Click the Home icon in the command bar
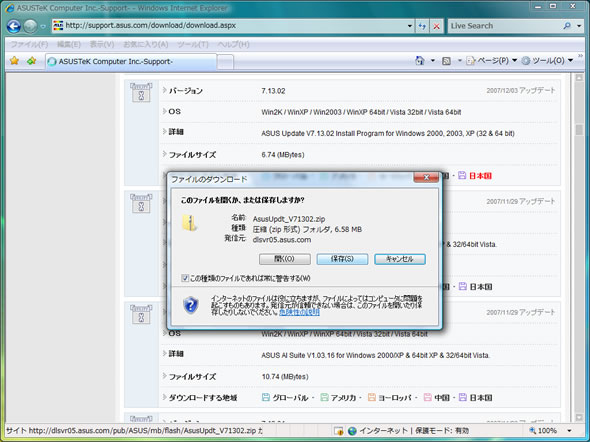590x442 pixels. (x=420, y=61)
